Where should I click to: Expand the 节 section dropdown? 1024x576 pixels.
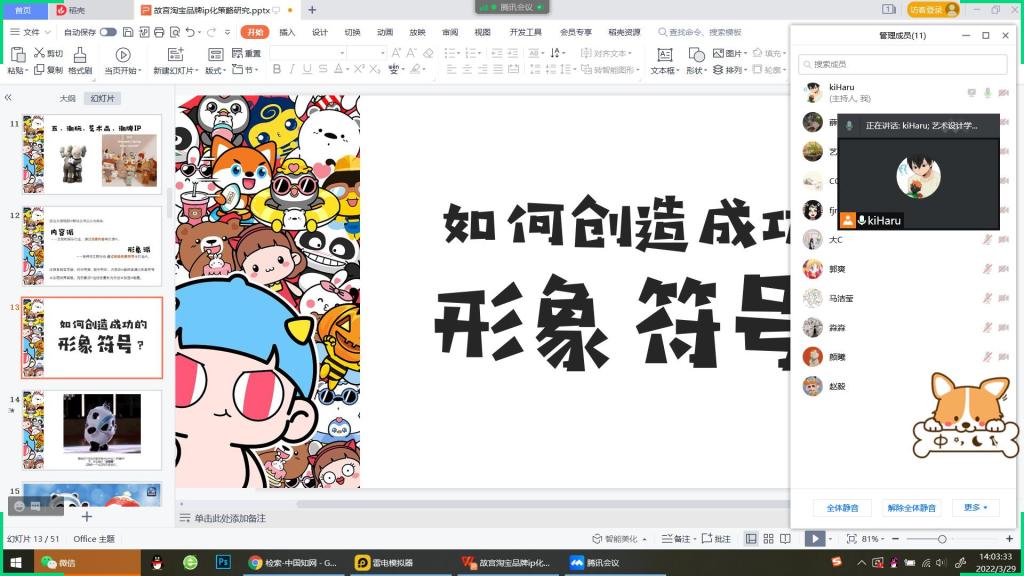(x=257, y=70)
